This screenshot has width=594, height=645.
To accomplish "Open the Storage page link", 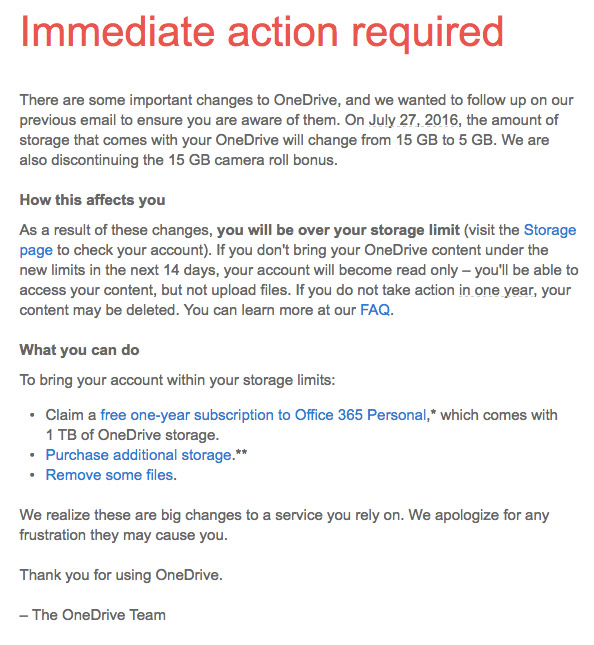I will point(550,230).
